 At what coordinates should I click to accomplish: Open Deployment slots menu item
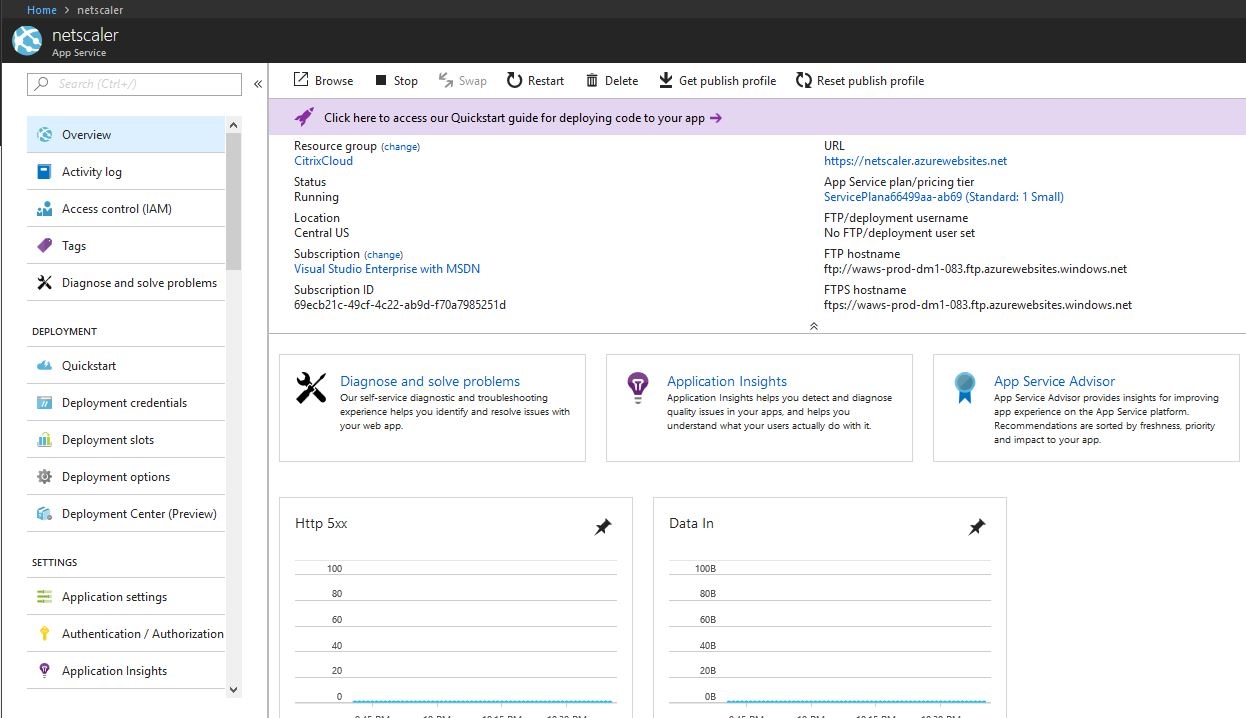coord(126,440)
